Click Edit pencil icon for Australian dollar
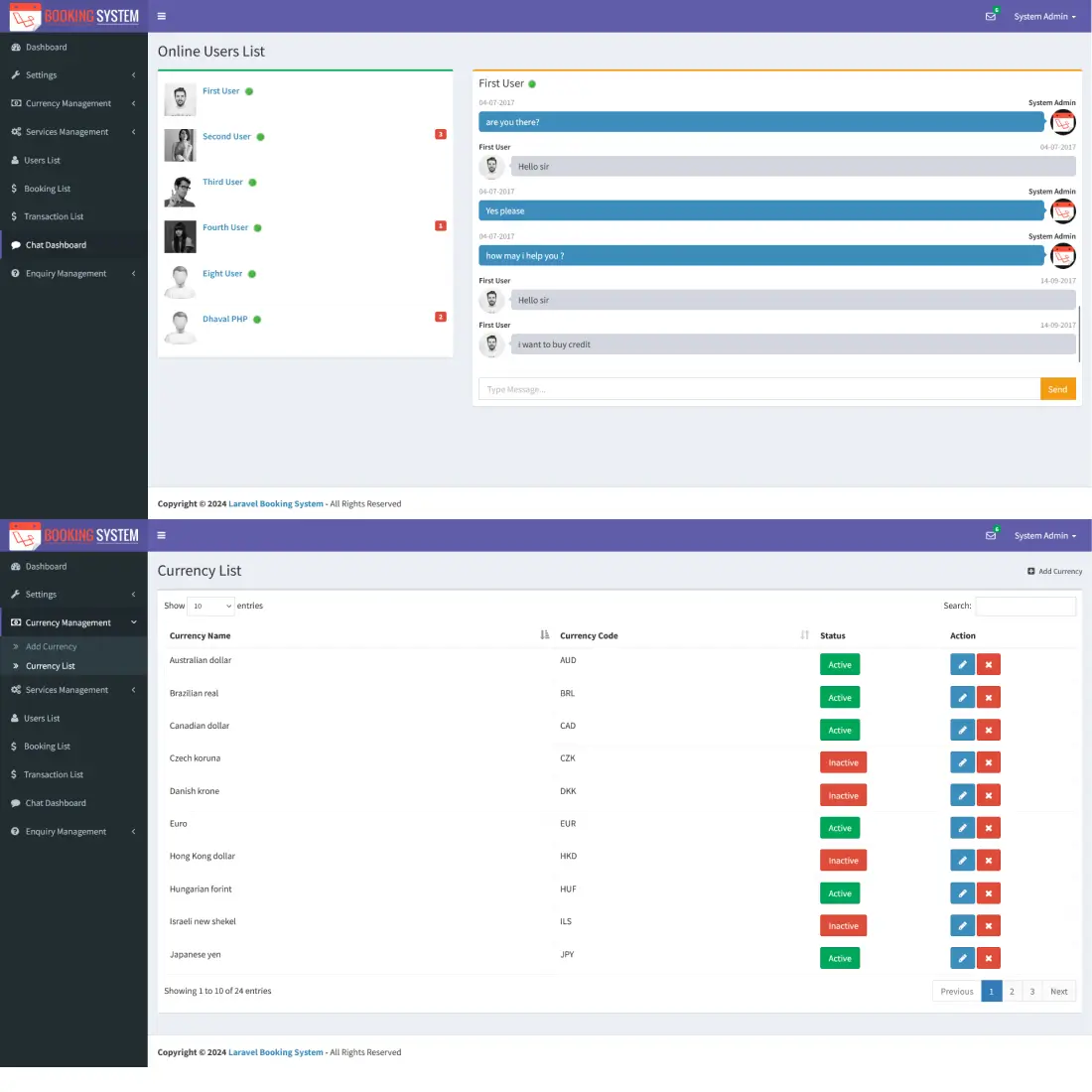The image size is (1092, 1092). click(x=962, y=664)
